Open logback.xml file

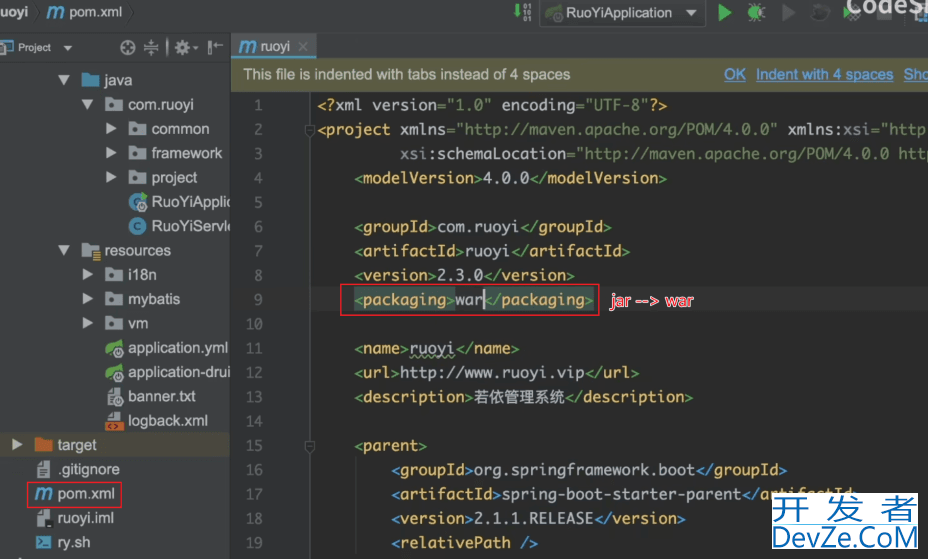[157, 421]
